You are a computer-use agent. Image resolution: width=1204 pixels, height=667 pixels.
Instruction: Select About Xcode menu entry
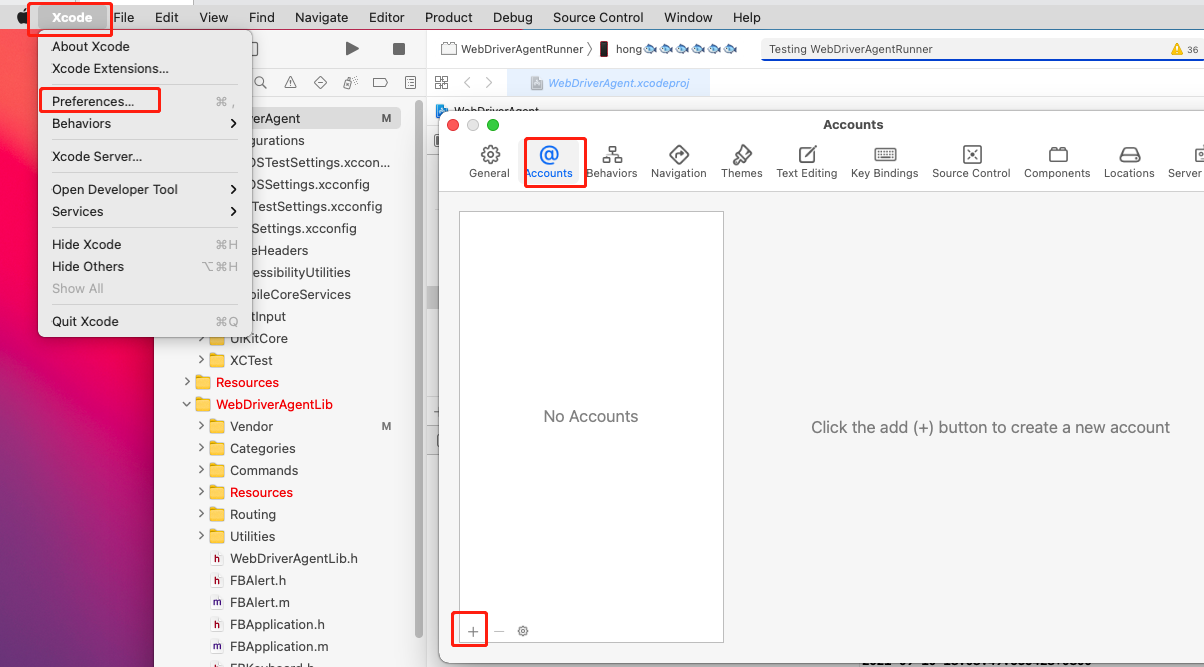point(145,46)
